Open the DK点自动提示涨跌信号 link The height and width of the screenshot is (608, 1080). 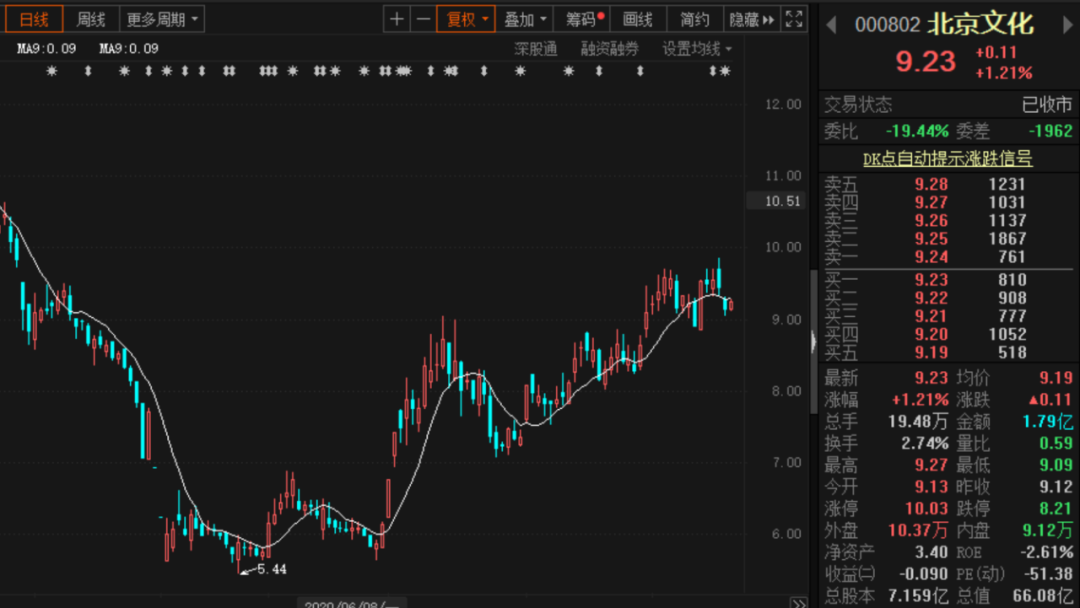click(x=947, y=158)
